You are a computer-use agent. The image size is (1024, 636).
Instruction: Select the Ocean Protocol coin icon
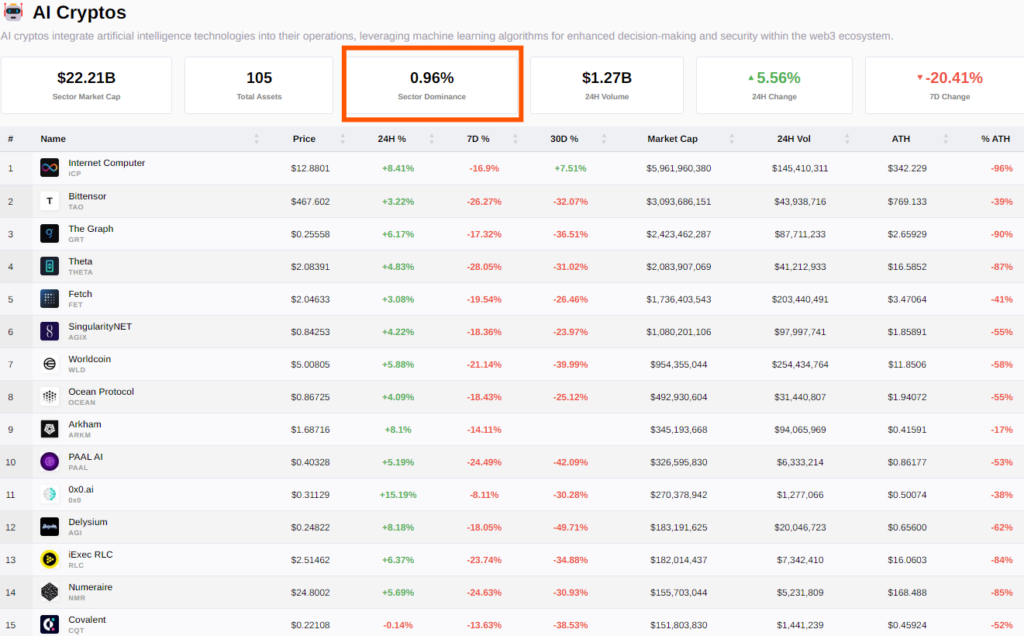48,396
